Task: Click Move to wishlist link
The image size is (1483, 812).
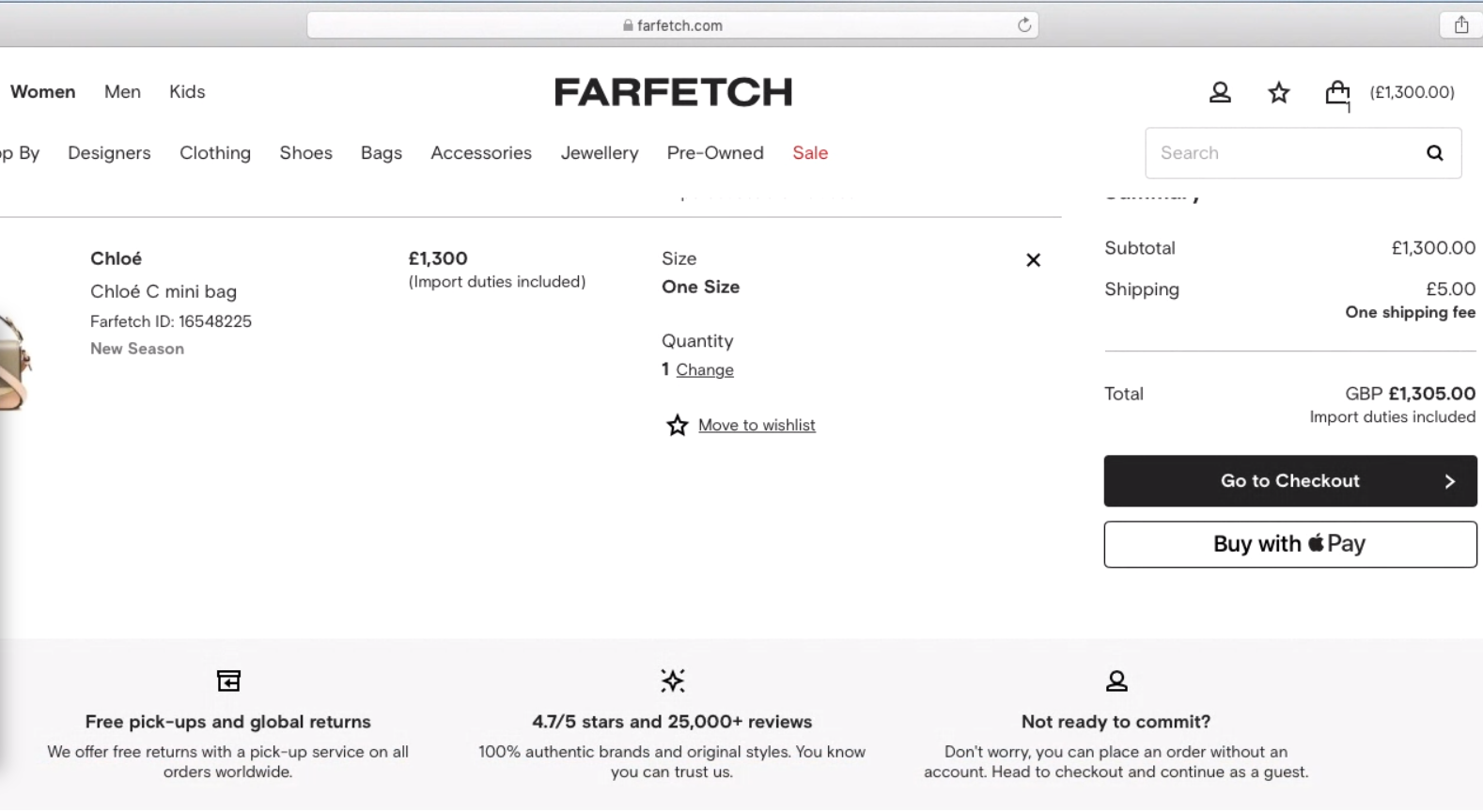Action: (x=757, y=426)
